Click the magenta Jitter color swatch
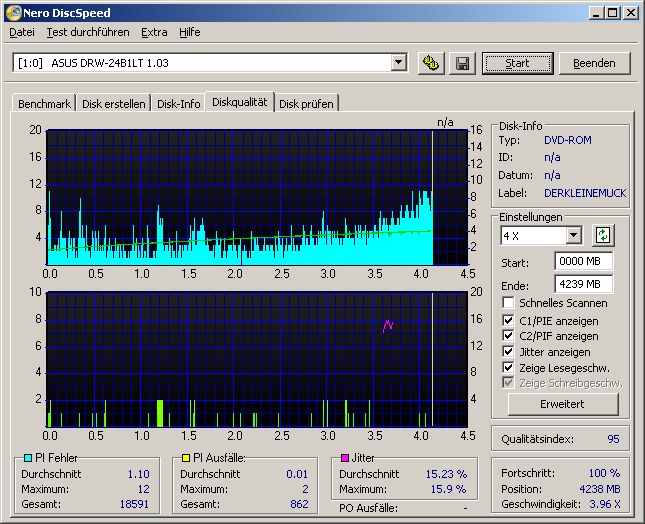 345,458
